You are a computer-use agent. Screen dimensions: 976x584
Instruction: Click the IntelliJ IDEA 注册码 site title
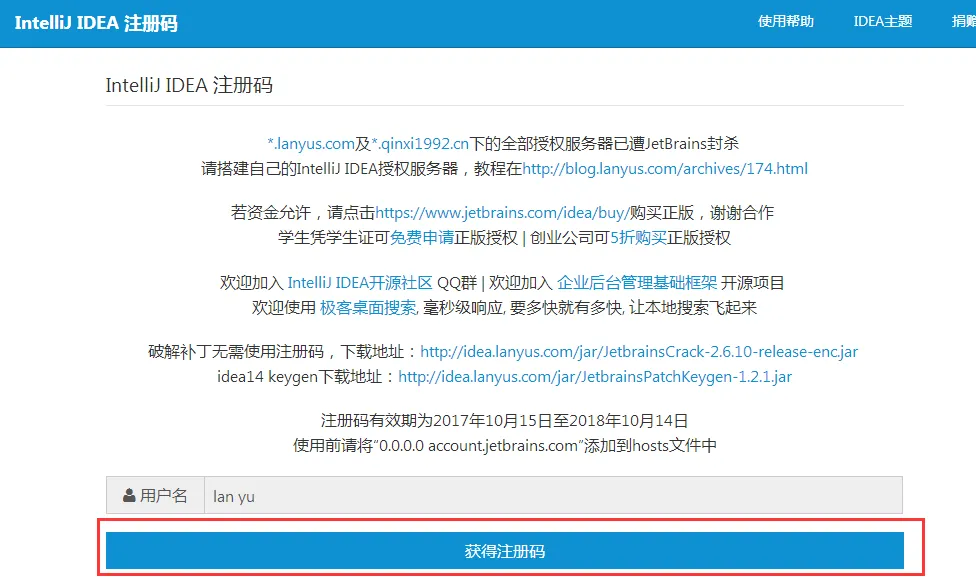[96, 23]
